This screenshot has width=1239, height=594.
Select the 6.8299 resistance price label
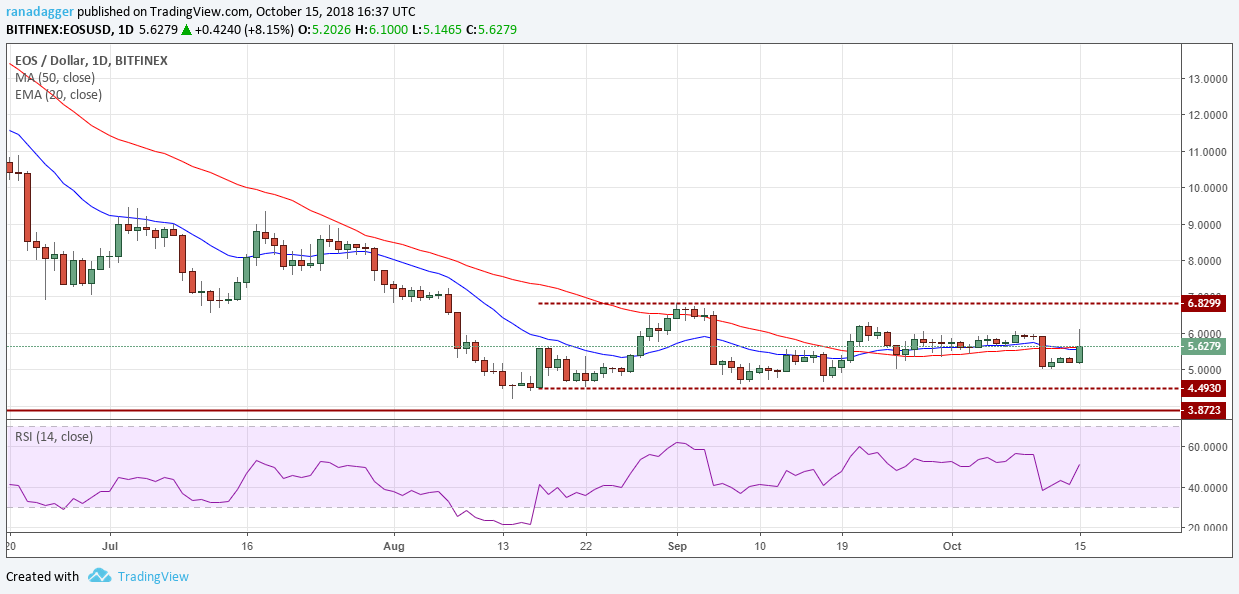(x=1203, y=303)
